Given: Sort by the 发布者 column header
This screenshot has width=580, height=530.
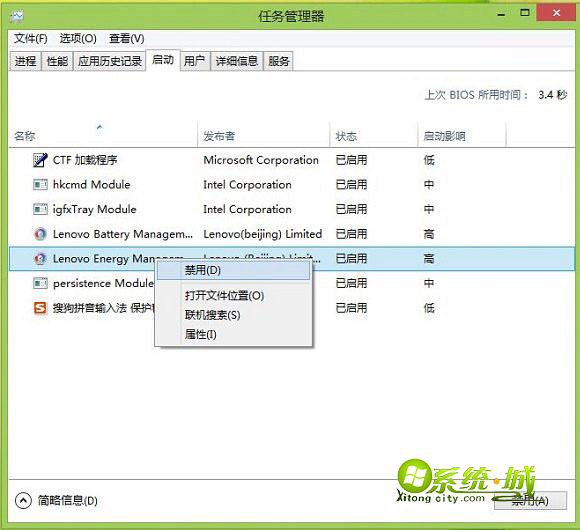Looking at the screenshot, I should click(x=263, y=135).
